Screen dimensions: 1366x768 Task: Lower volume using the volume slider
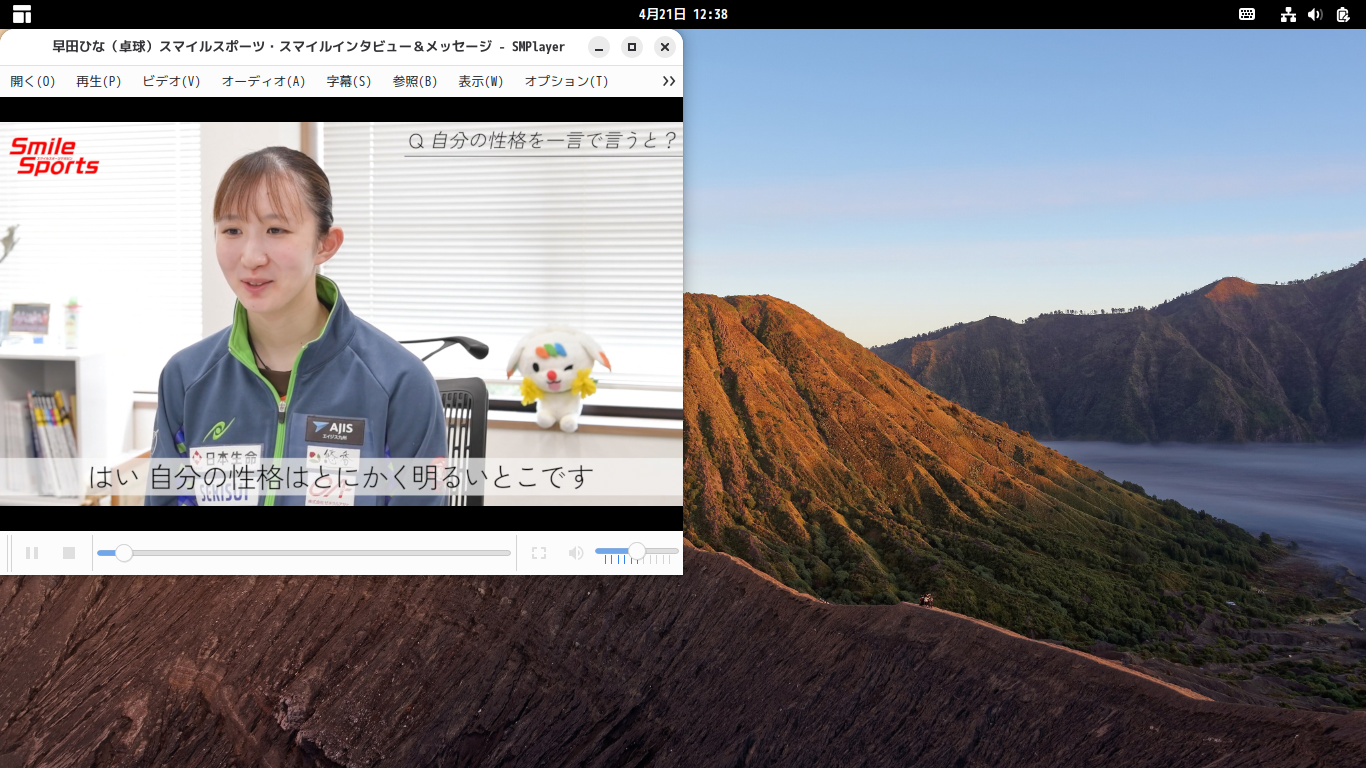615,550
